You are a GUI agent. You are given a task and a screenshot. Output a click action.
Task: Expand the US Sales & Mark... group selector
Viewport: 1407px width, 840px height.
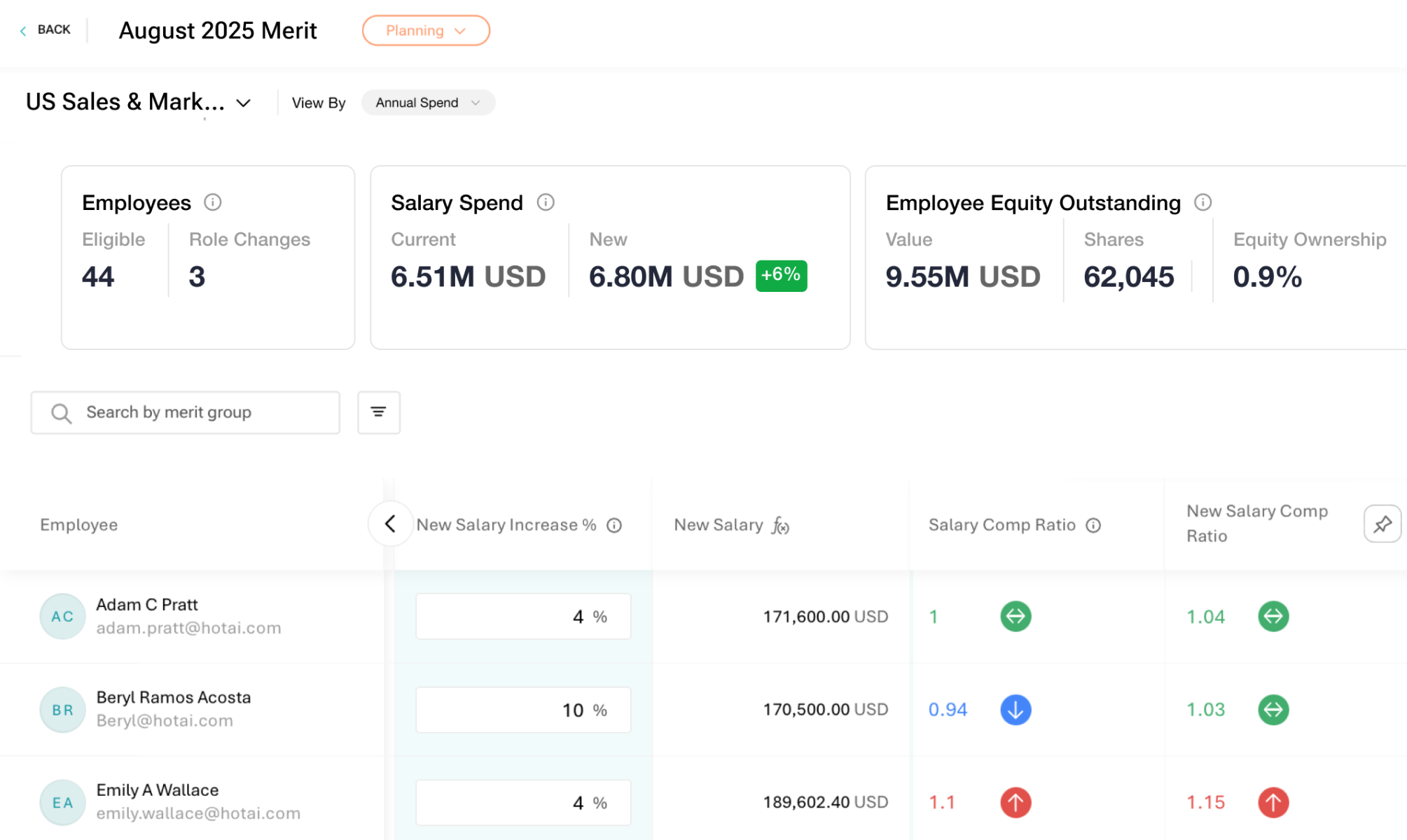[x=139, y=102]
